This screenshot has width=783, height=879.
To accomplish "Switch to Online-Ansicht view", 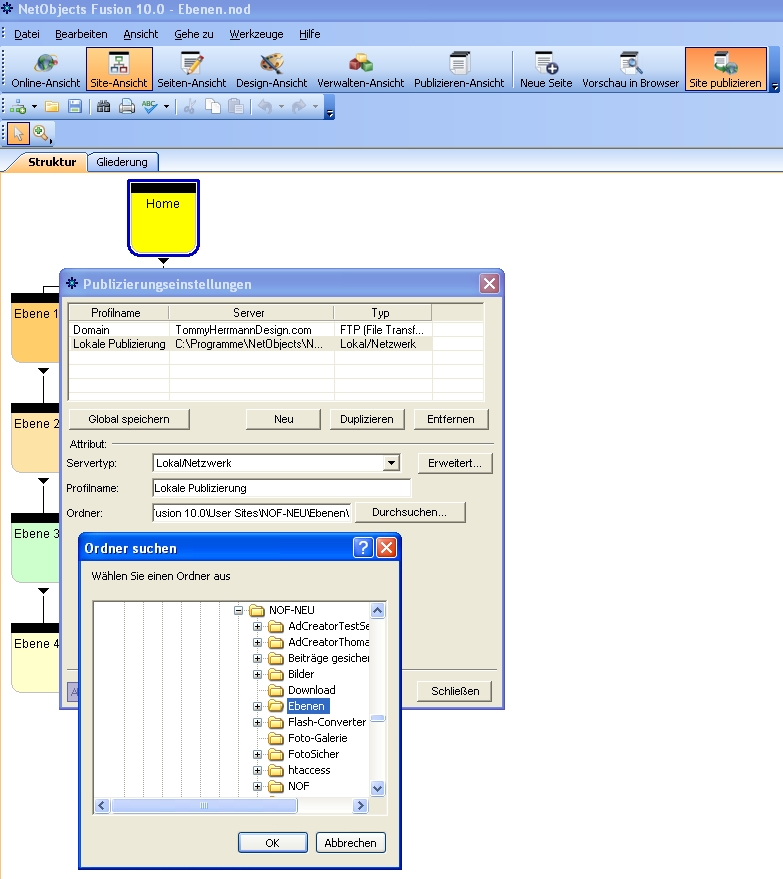I will [x=45, y=70].
